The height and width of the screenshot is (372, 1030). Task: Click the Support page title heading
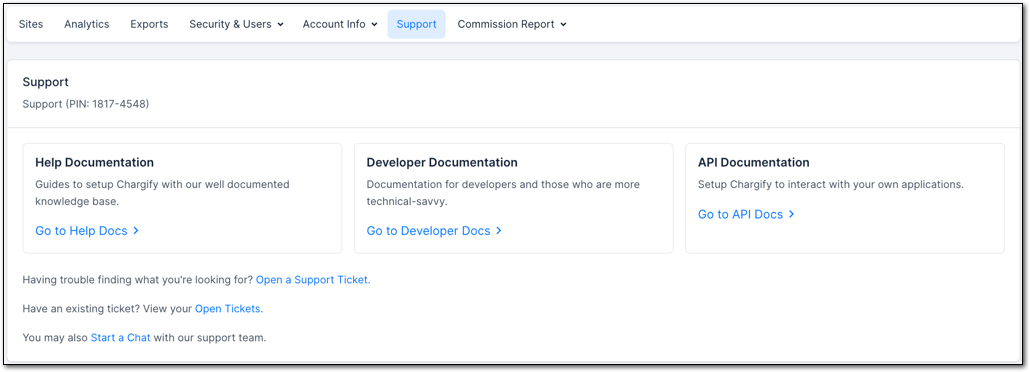click(x=45, y=82)
